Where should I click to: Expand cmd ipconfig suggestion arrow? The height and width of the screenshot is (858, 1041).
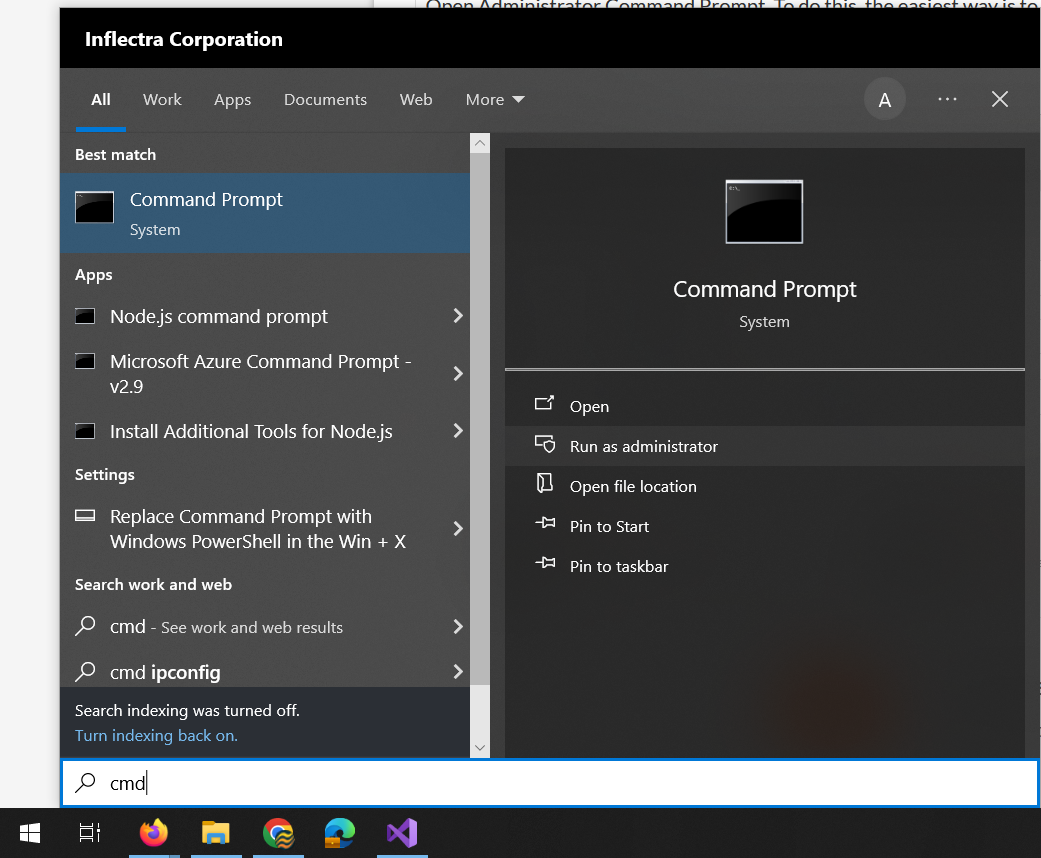[x=458, y=671]
